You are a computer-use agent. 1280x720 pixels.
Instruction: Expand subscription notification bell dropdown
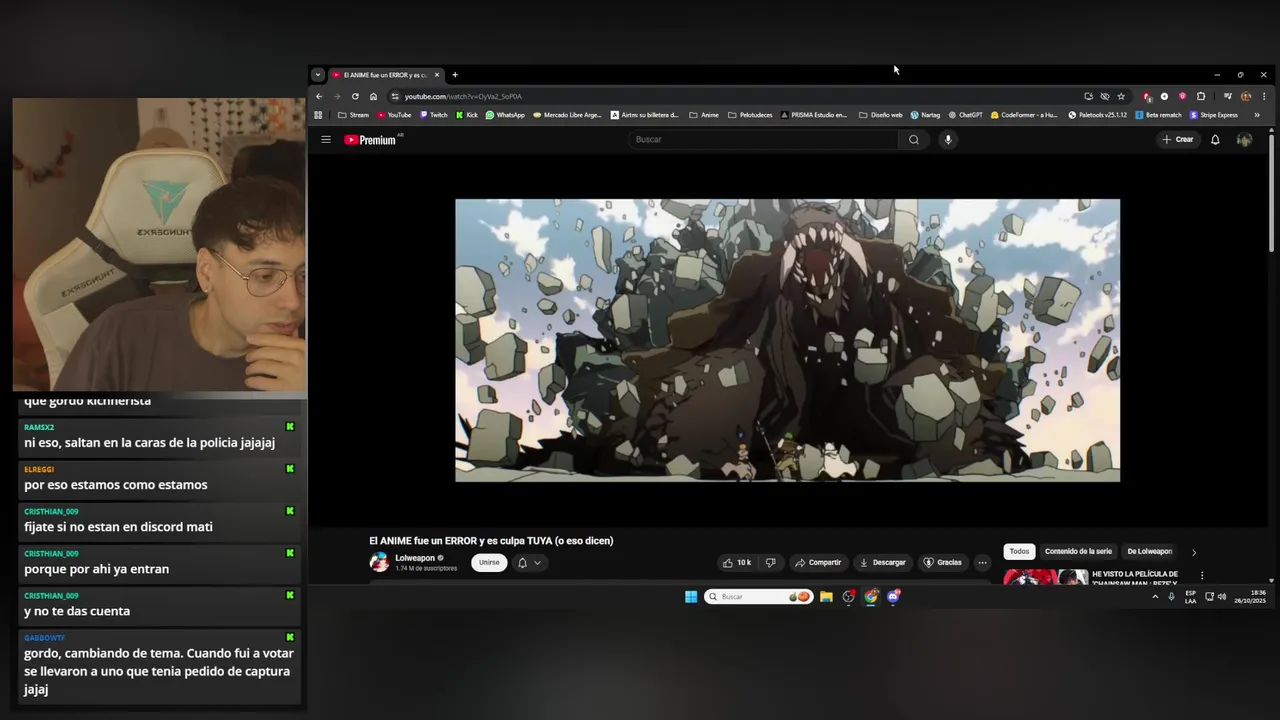click(x=529, y=563)
